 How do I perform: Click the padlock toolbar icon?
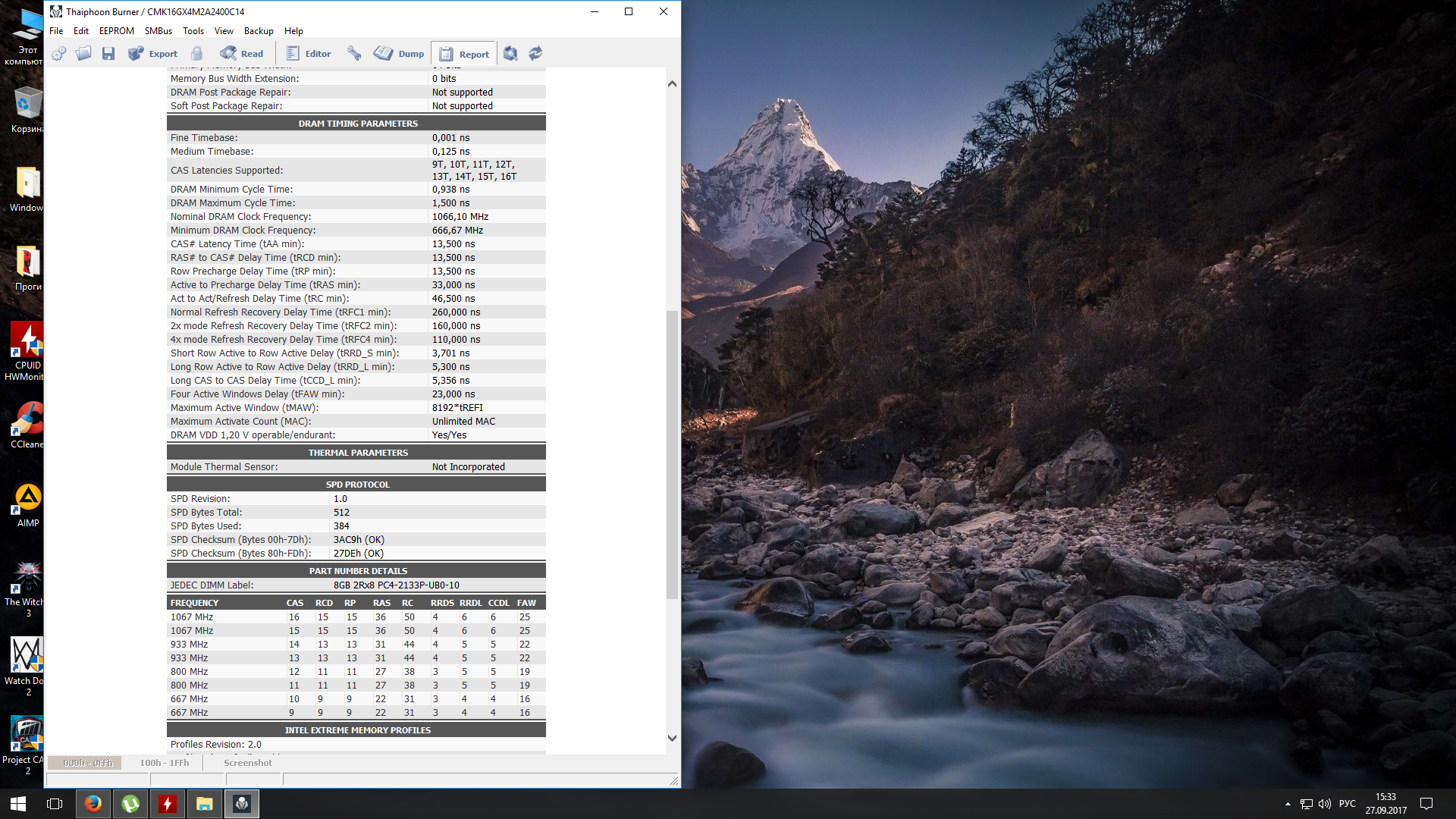(x=197, y=54)
